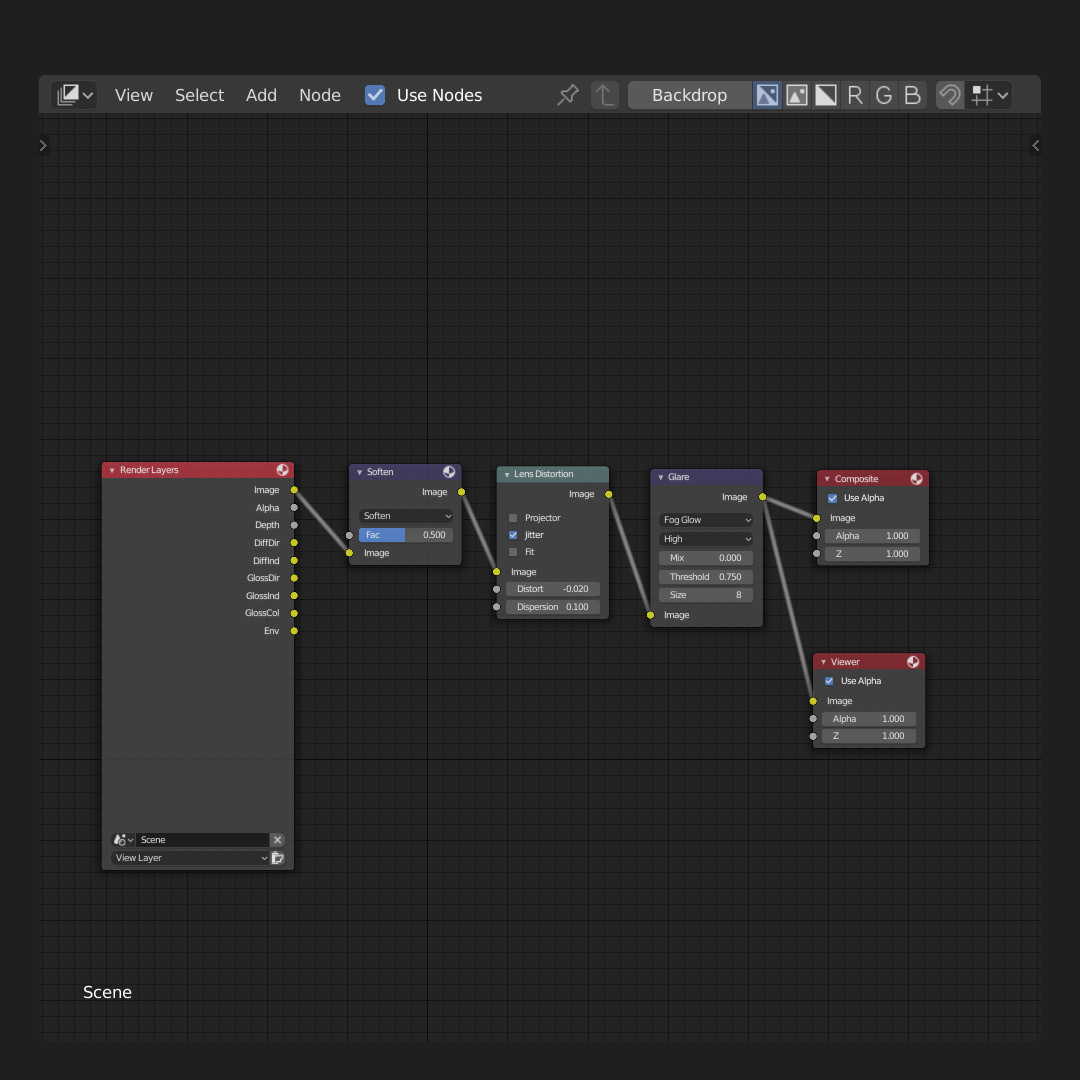Click the Dispersion value field
The width and height of the screenshot is (1080, 1080).
(x=552, y=608)
